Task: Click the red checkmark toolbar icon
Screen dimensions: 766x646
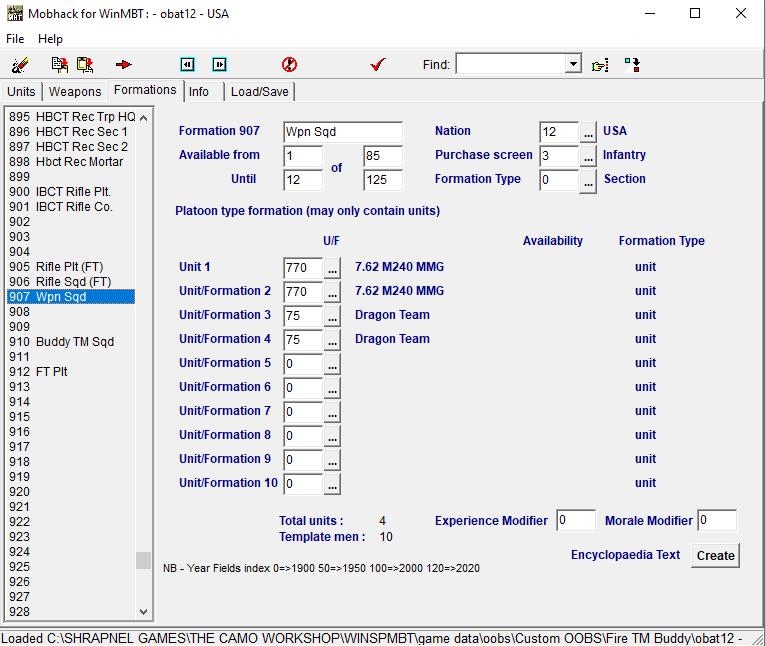Action: coord(377,65)
